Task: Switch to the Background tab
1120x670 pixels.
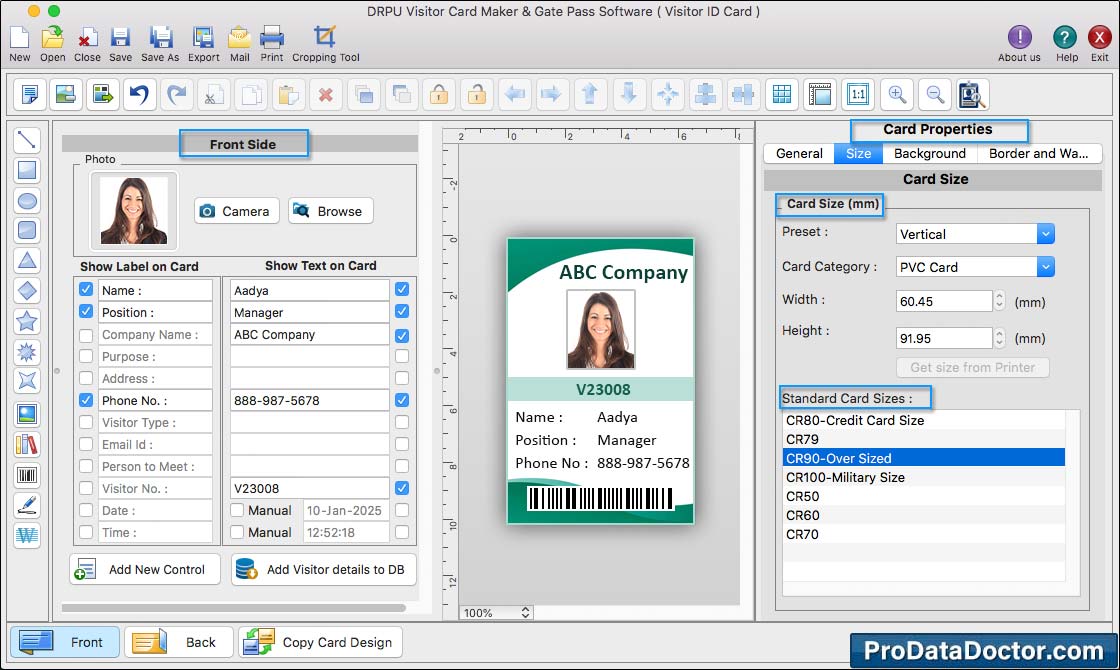Action: coord(929,154)
